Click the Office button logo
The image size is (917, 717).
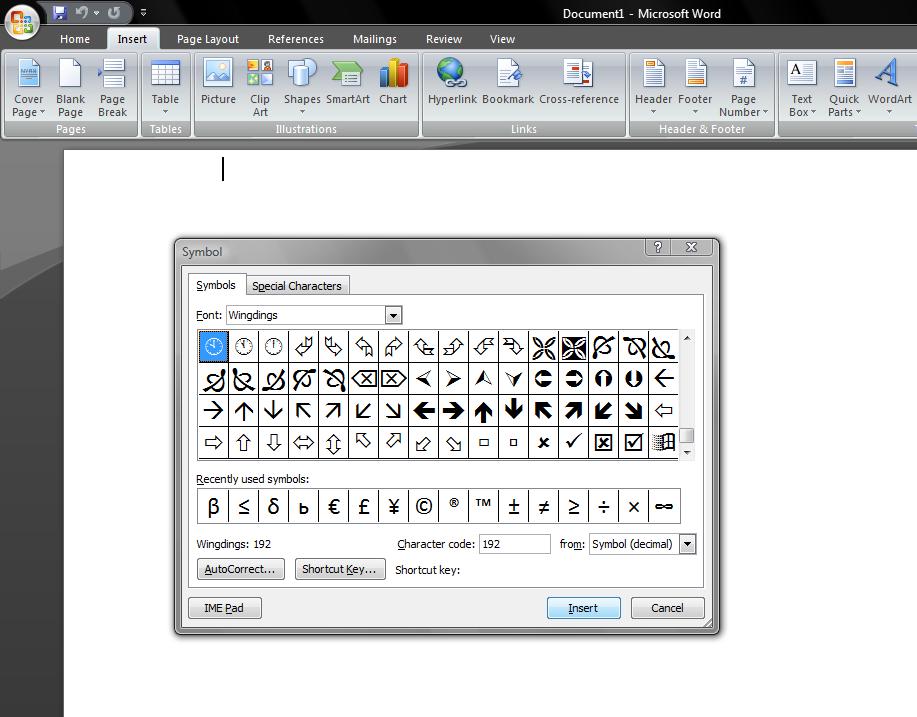pos(22,22)
